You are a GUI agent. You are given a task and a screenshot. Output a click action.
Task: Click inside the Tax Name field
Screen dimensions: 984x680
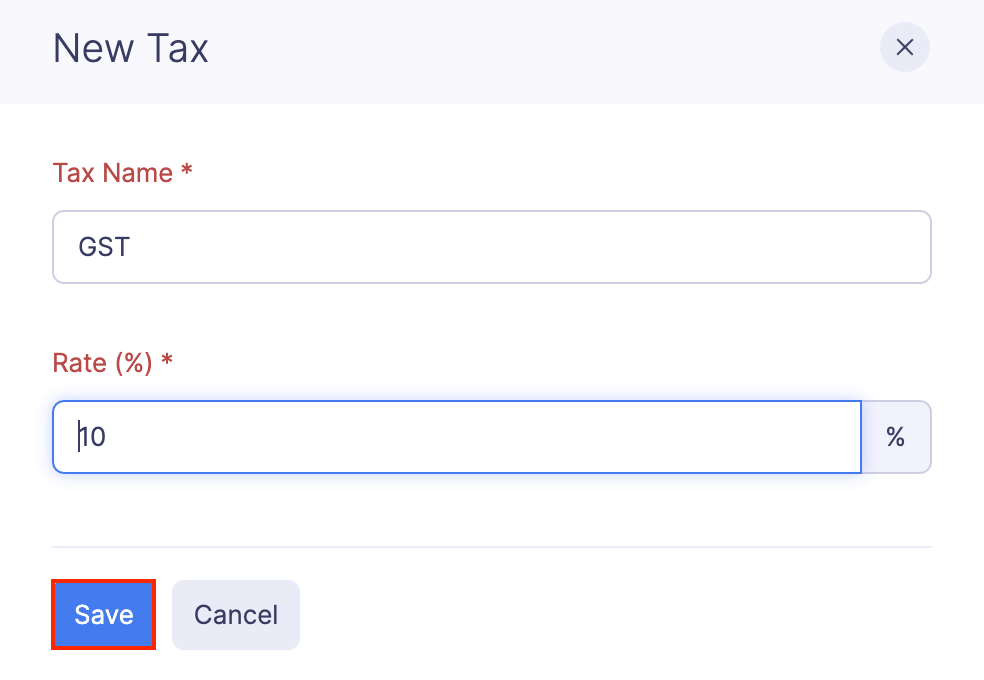[400, 246]
